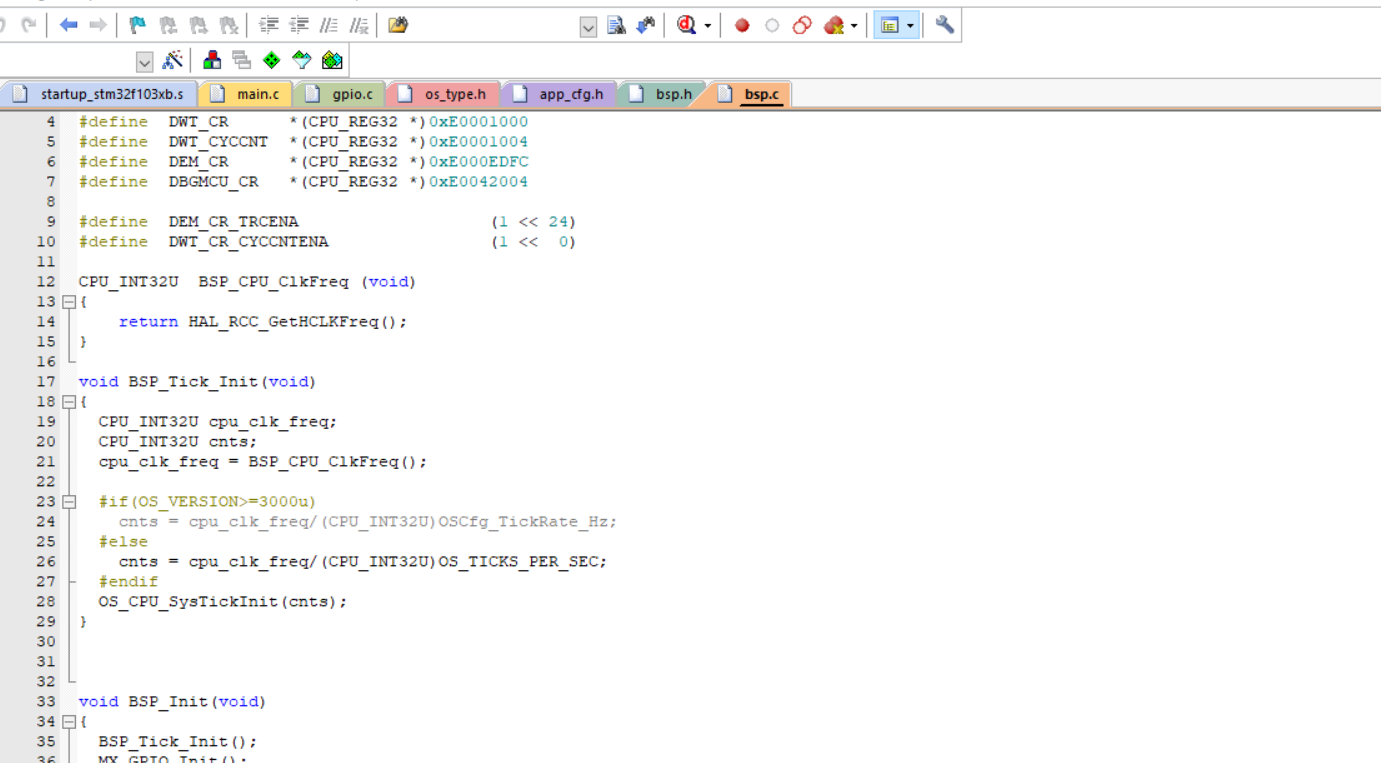Disable all breakpoints icon
The width and height of the screenshot is (1381, 763).
click(802, 25)
